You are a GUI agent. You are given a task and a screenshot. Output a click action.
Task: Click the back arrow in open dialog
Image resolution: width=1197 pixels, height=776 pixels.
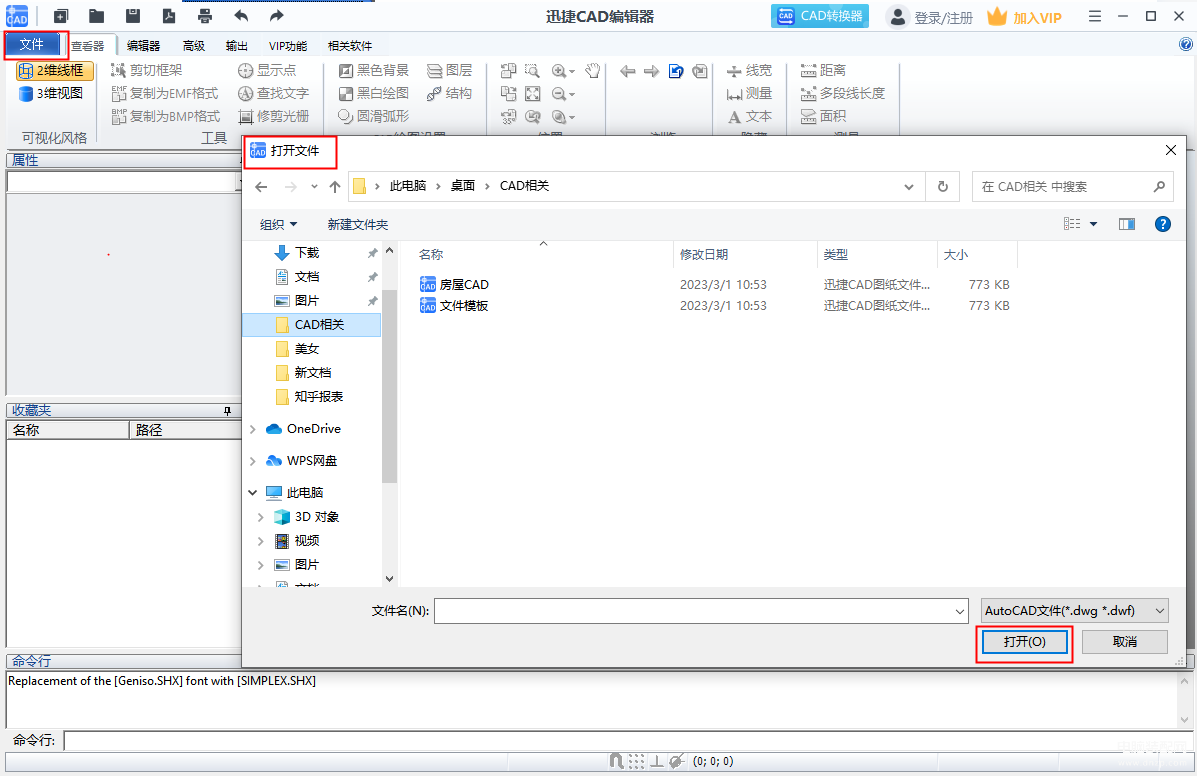pyautogui.click(x=261, y=186)
